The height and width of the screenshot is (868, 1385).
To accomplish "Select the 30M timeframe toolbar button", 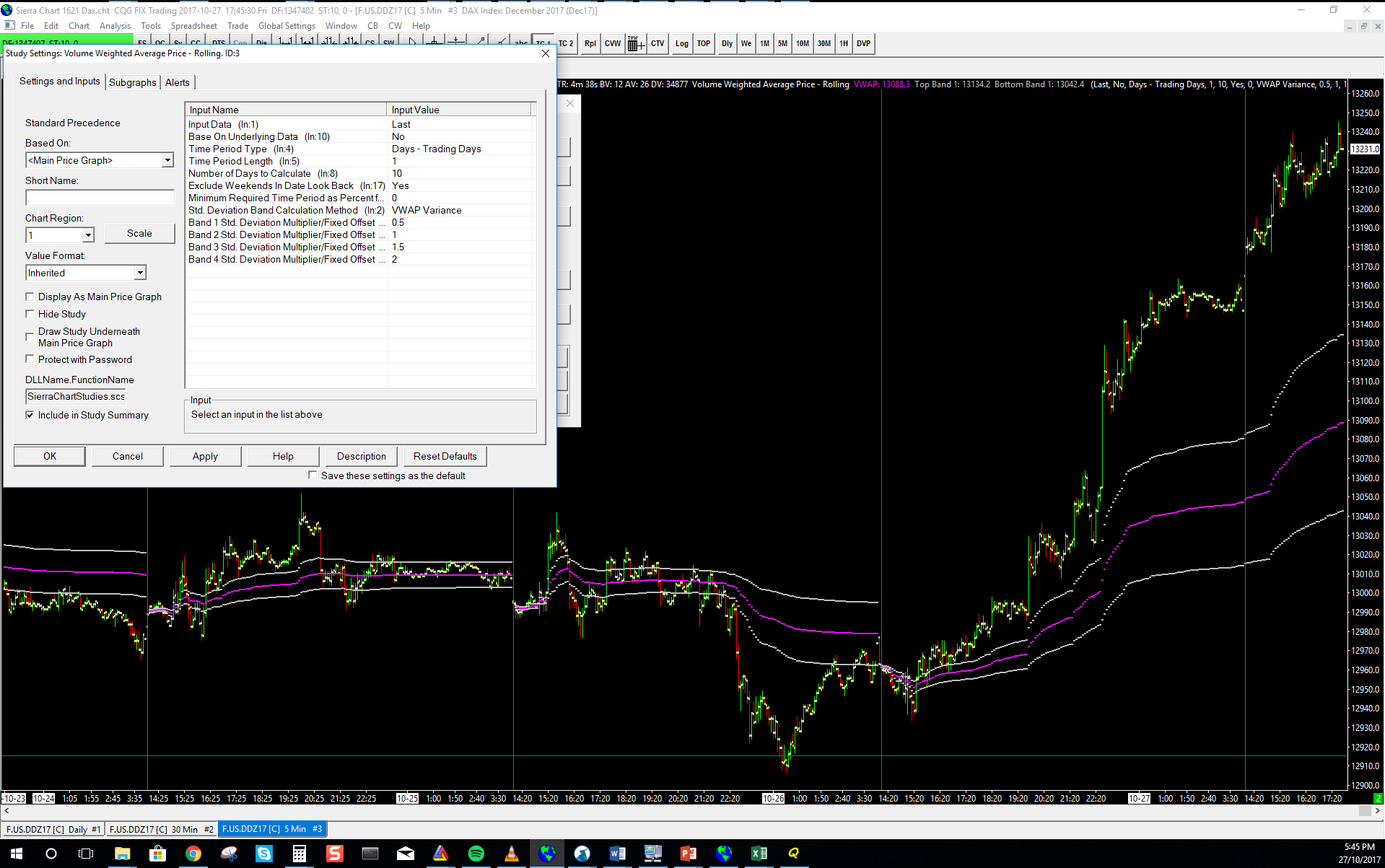I will 823,44.
